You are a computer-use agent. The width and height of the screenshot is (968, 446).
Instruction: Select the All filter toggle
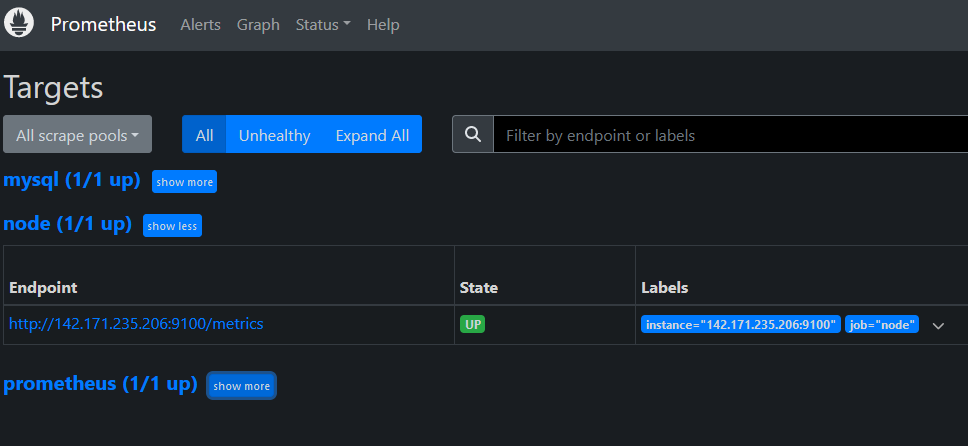(204, 135)
